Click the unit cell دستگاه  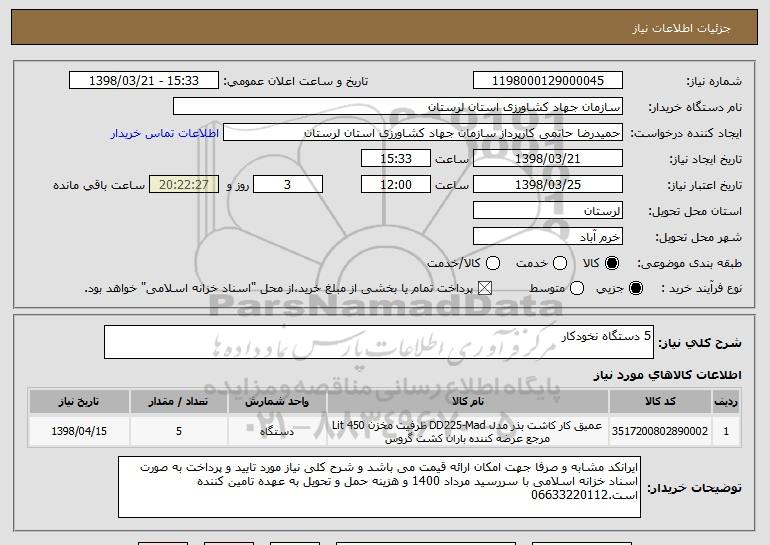[277, 431]
